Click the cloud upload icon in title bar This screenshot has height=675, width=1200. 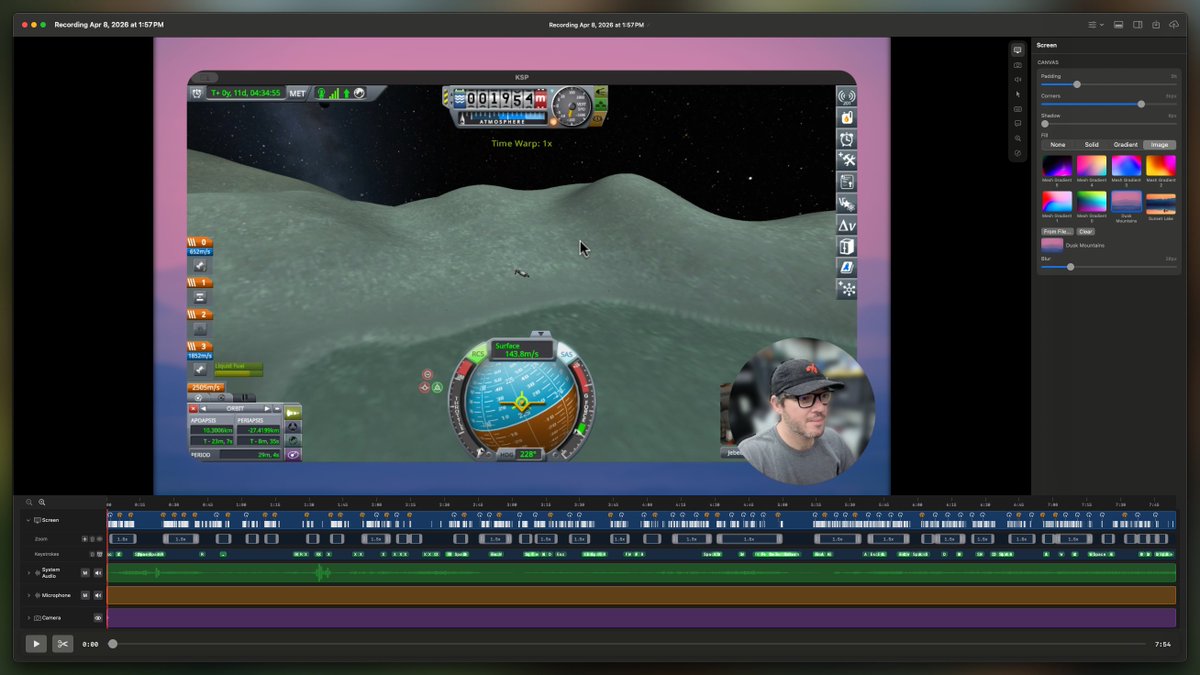coord(1174,24)
